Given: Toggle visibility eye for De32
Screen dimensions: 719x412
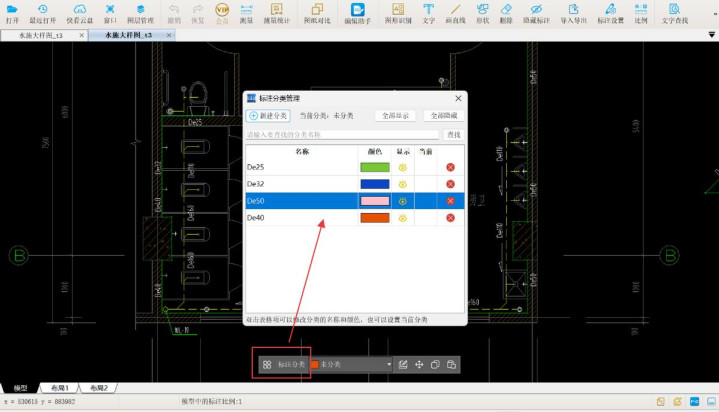Looking at the screenshot, I should coord(403,184).
